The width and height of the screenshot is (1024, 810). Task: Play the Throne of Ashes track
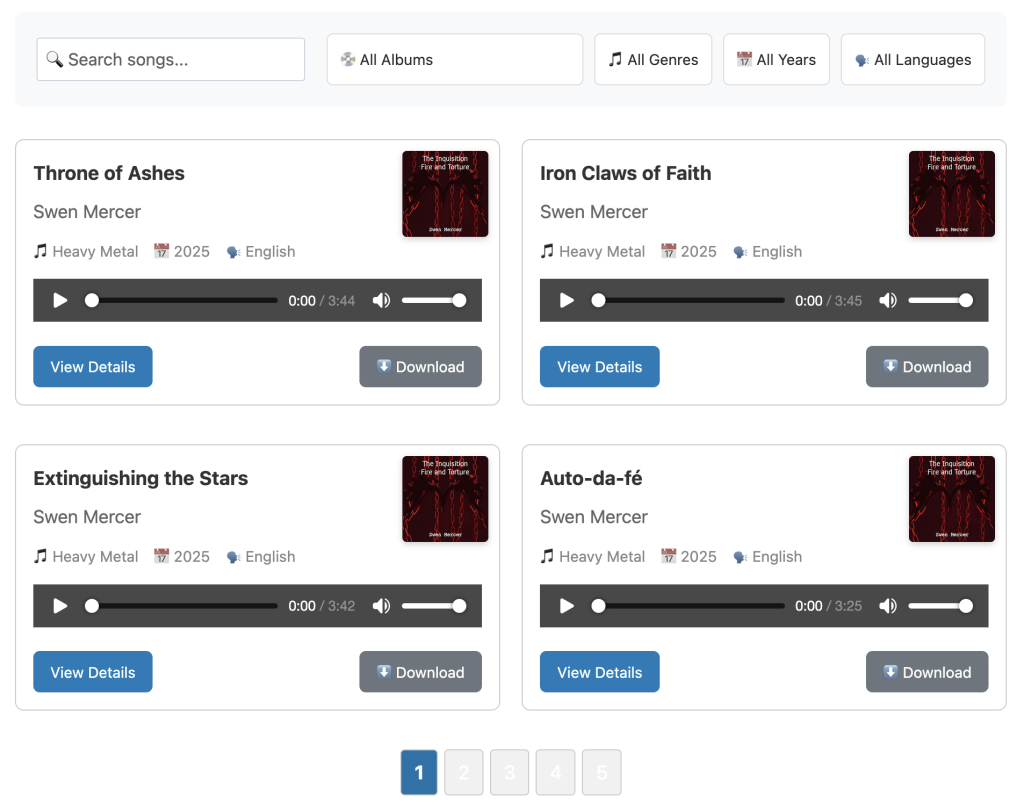point(60,300)
